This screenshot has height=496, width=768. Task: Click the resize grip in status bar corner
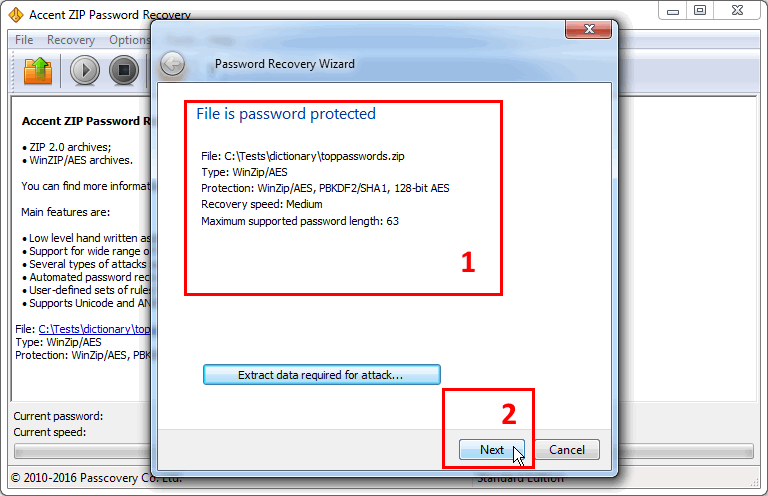[x=755, y=482]
